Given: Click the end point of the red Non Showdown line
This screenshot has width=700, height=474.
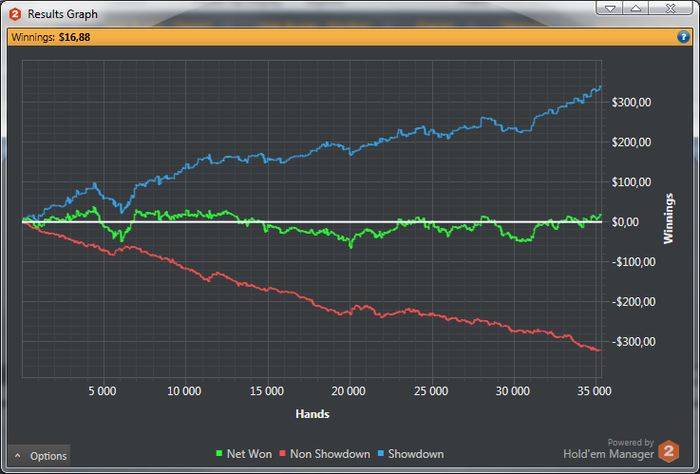Looking at the screenshot, I should click(x=600, y=350).
